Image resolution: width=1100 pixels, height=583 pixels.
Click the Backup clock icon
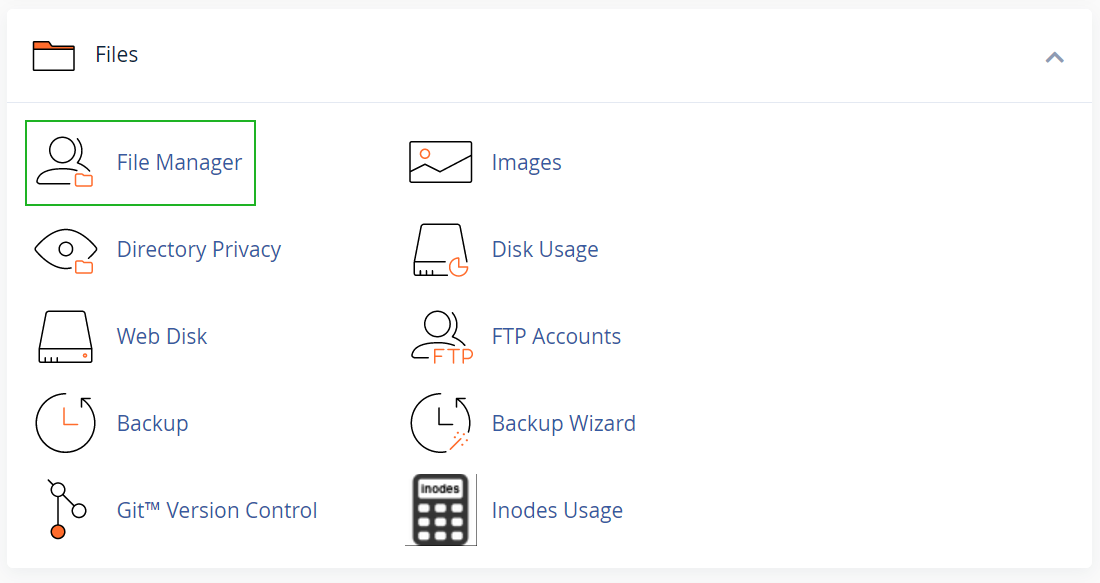pyautogui.click(x=65, y=423)
